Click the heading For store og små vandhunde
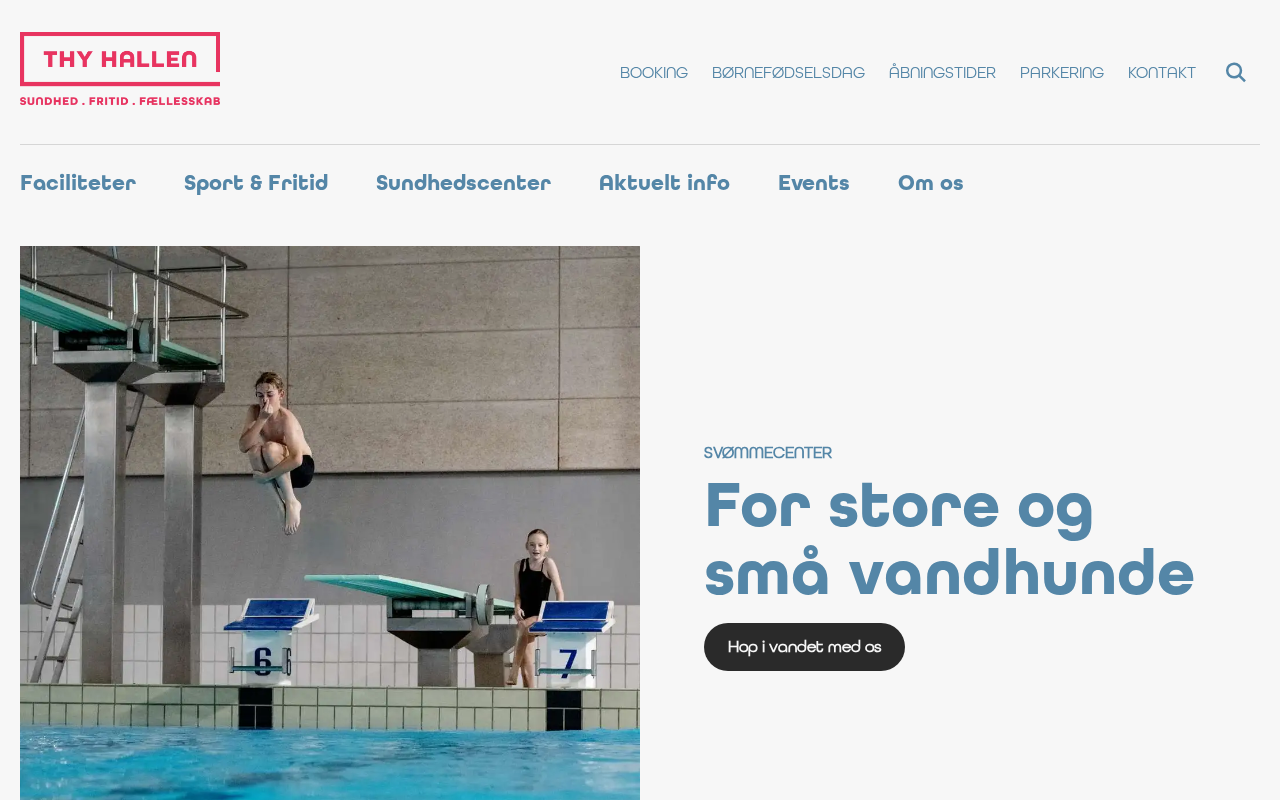Screen dimensions: 1280x800 point(949,539)
